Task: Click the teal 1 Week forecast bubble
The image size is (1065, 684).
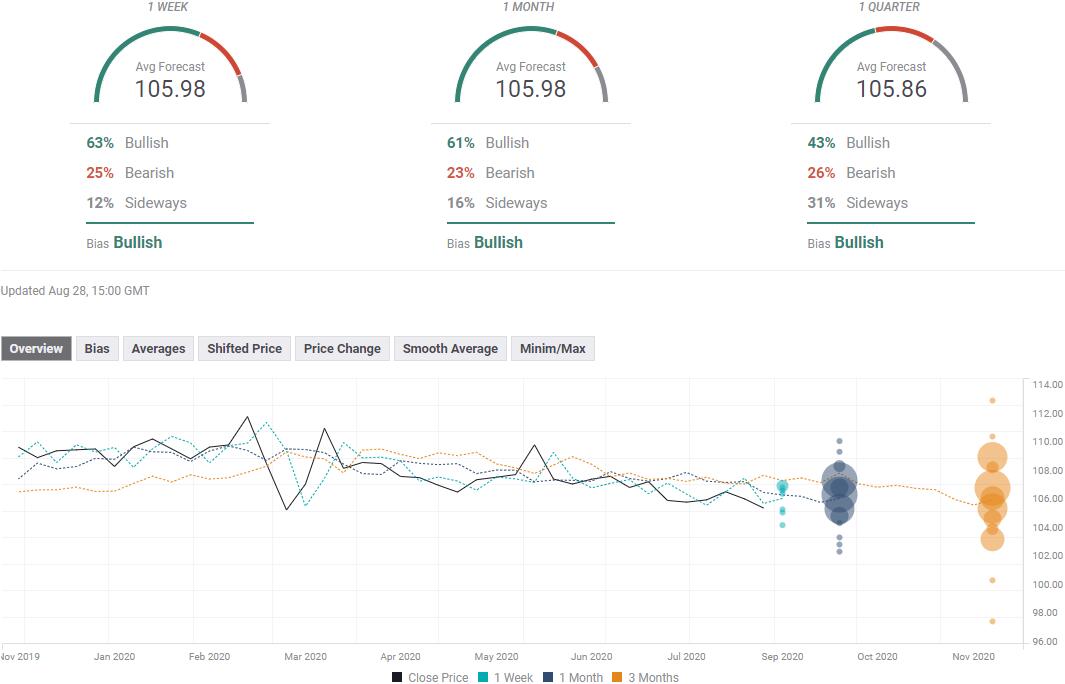Action: tap(782, 487)
